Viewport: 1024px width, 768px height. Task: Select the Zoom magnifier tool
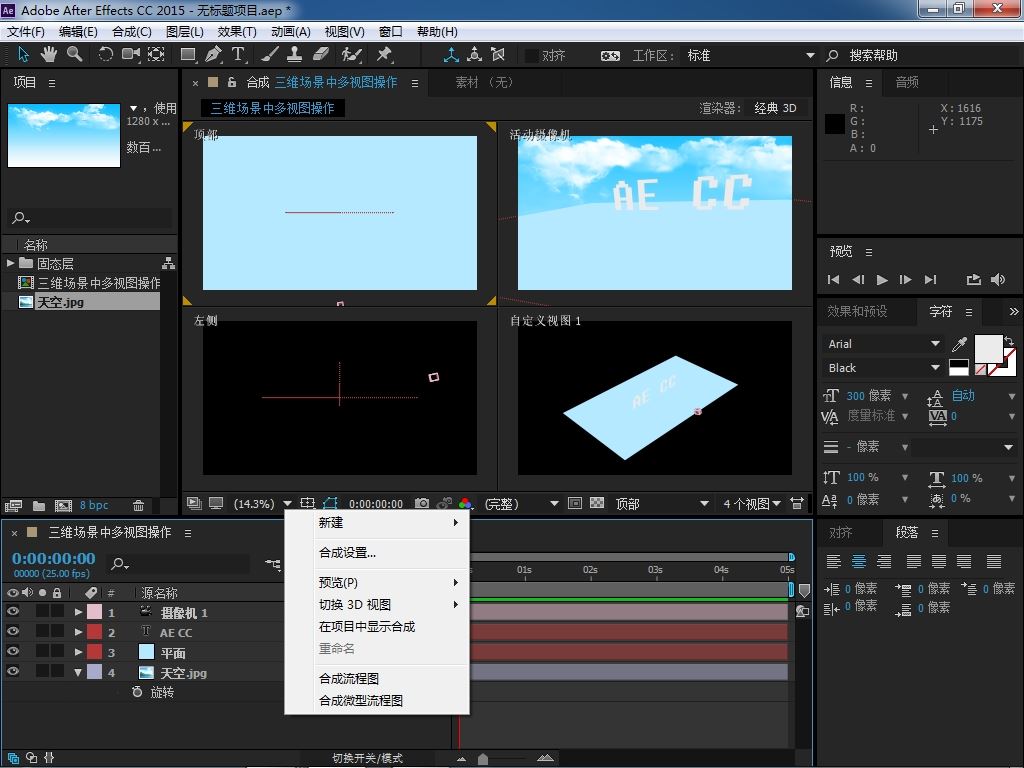pos(75,55)
